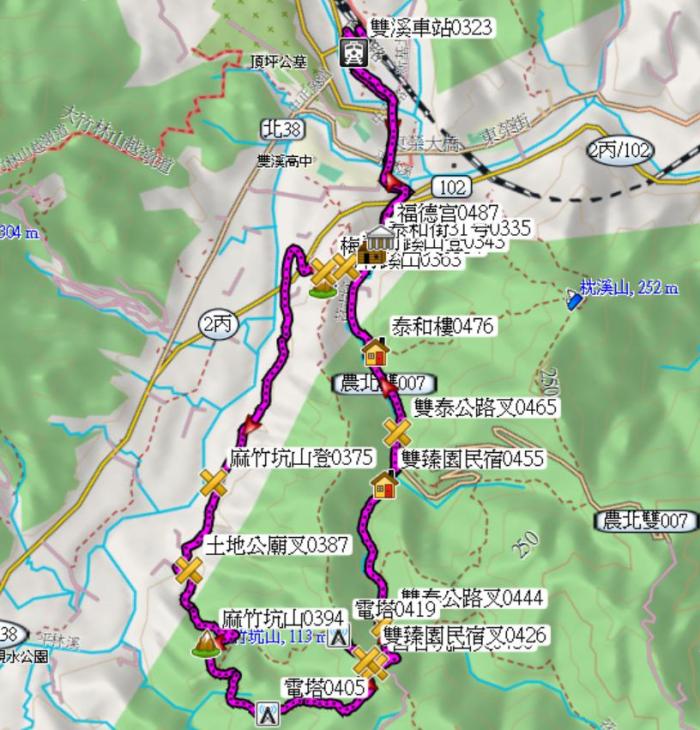700x730 pixels.
Task: Click the blue 枕溪山 summit marker
Action: [573, 299]
